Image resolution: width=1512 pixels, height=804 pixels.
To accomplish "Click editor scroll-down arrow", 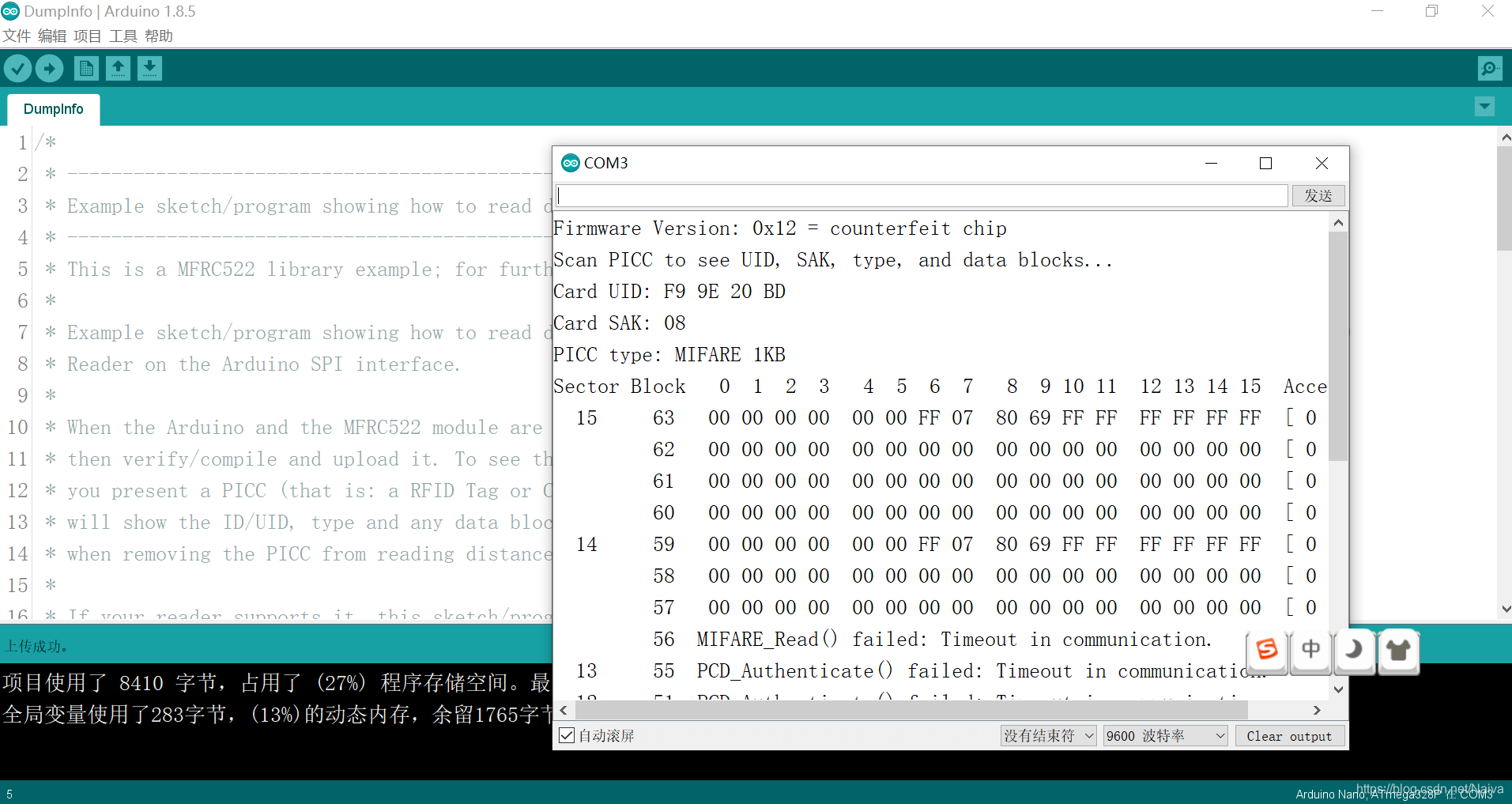I will tap(1504, 609).
